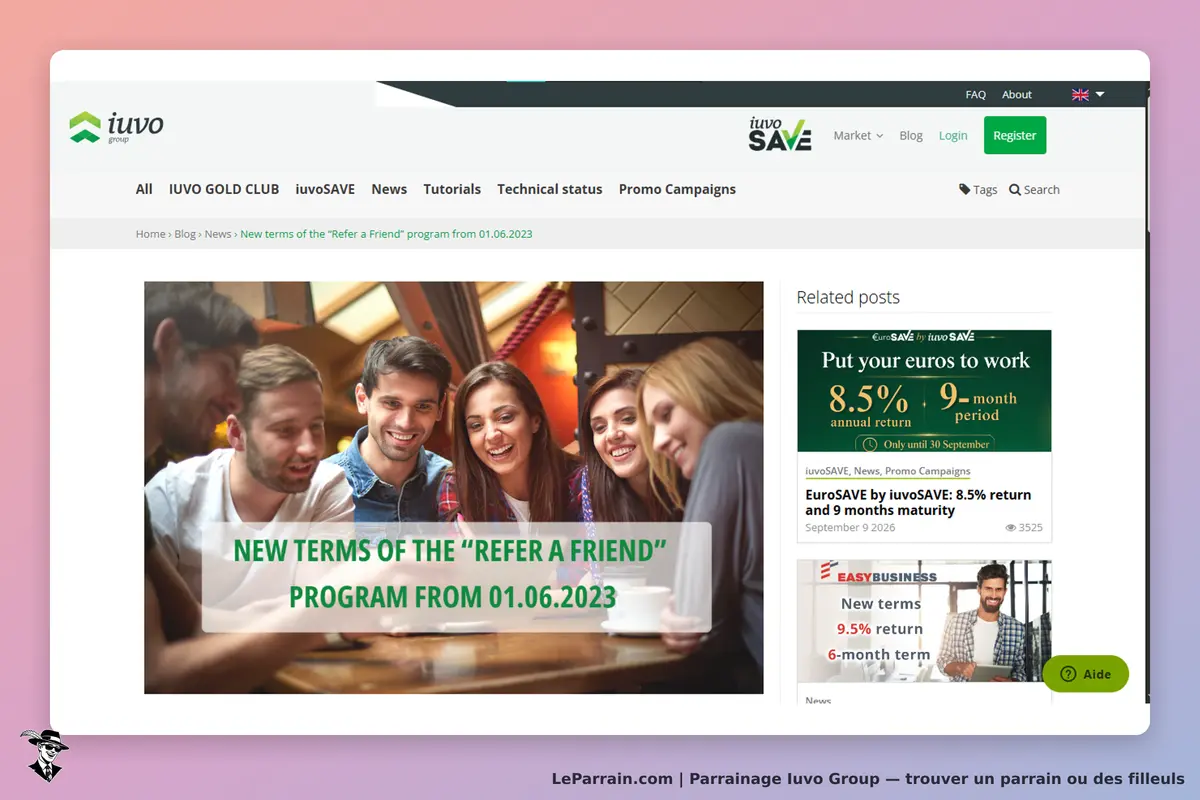This screenshot has width=1200, height=800.
Task: Click the September 9 2026 date text
Action: tap(850, 528)
